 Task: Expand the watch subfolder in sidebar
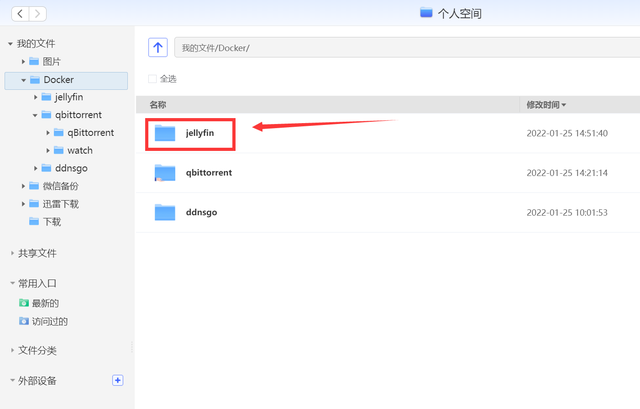[x=48, y=151]
